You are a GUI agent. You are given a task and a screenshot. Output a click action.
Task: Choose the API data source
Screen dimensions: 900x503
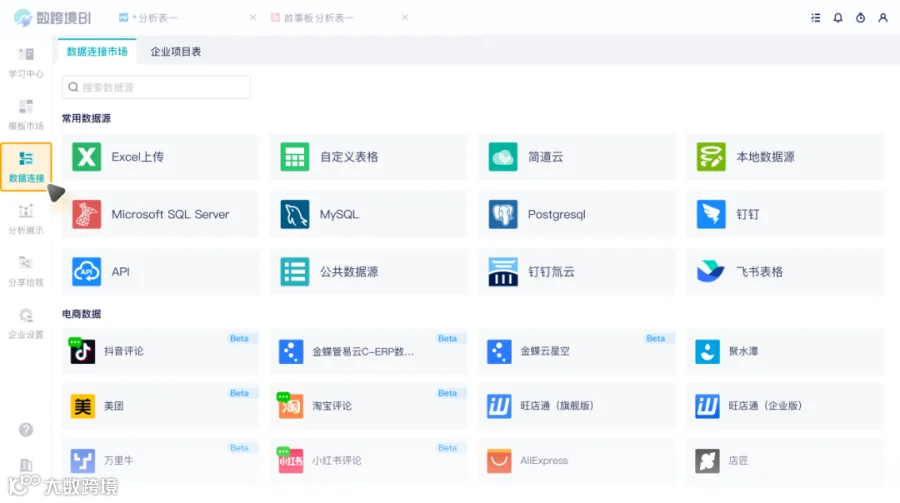(160, 272)
